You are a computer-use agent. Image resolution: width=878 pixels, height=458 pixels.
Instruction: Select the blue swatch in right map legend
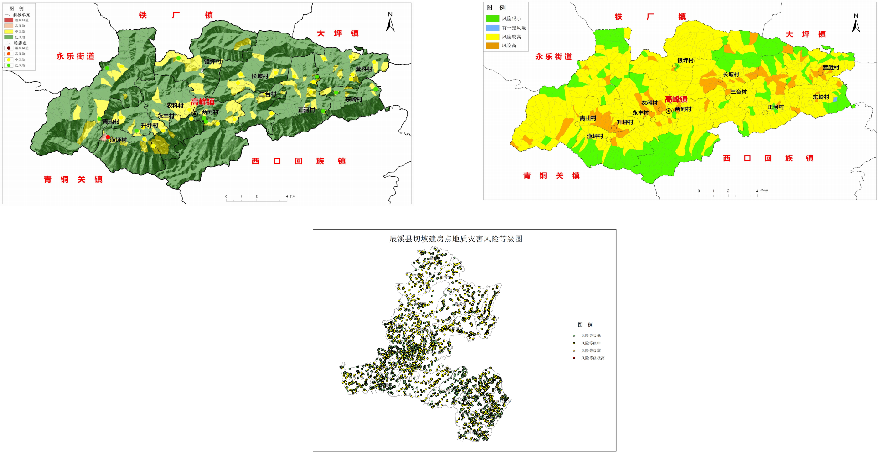pyautogui.click(x=493, y=28)
